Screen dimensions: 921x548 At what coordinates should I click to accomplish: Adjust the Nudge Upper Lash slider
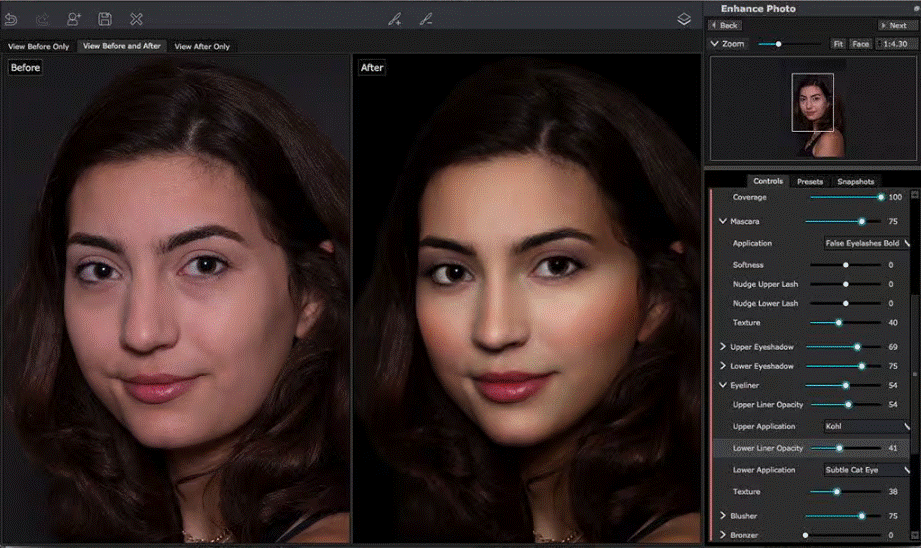pos(846,284)
